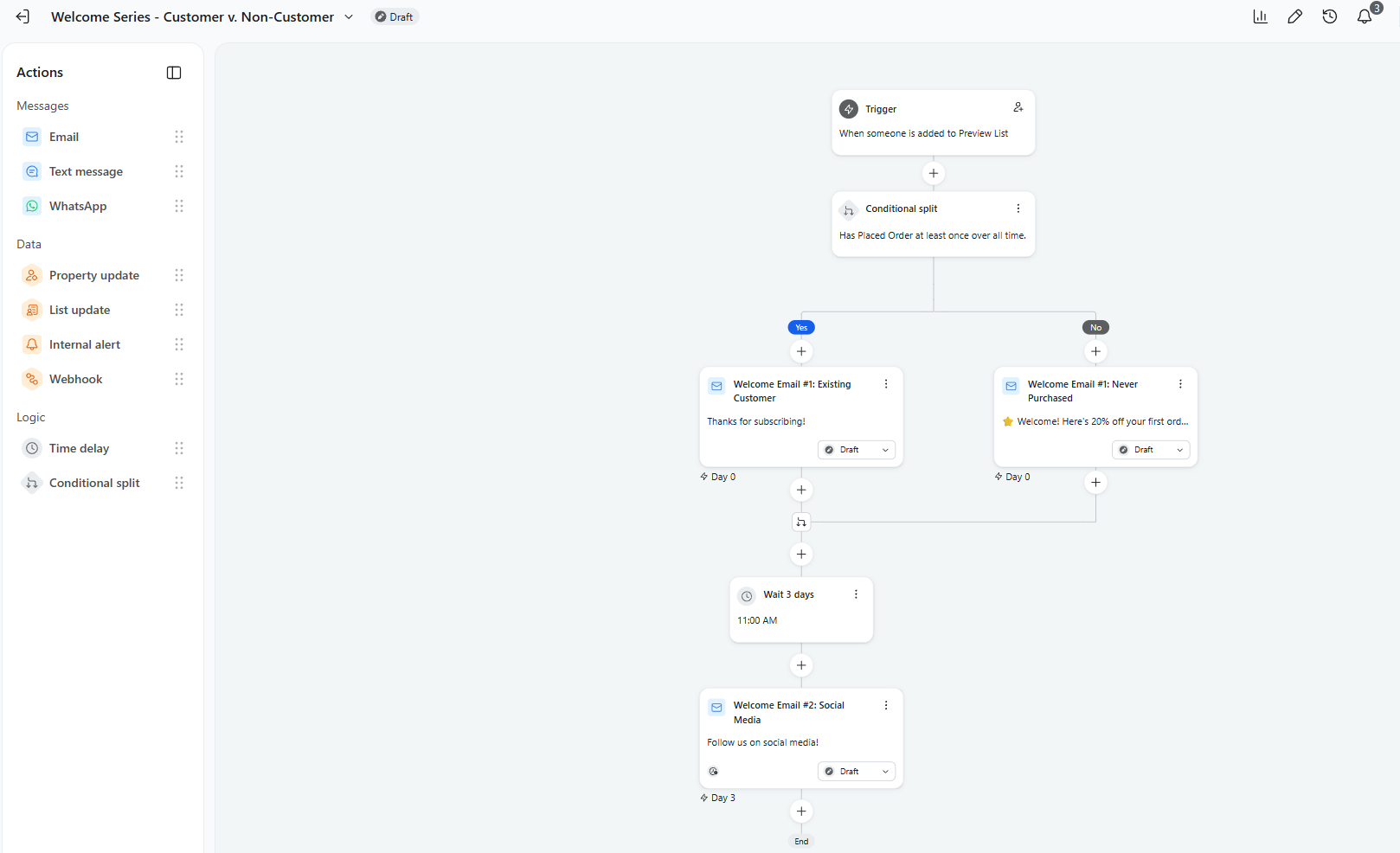Collapse the Actions sidebar panel
The height and width of the screenshot is (853, 1400).
coord(174,73)
